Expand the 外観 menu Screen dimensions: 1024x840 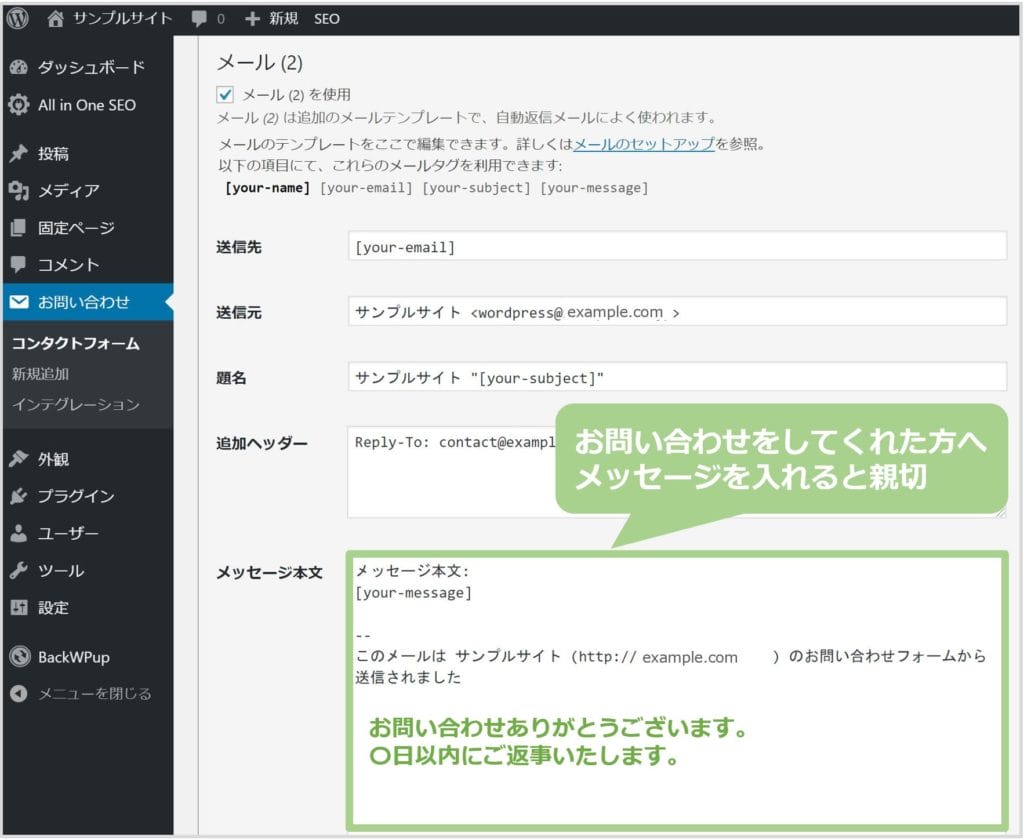(53, 460)
